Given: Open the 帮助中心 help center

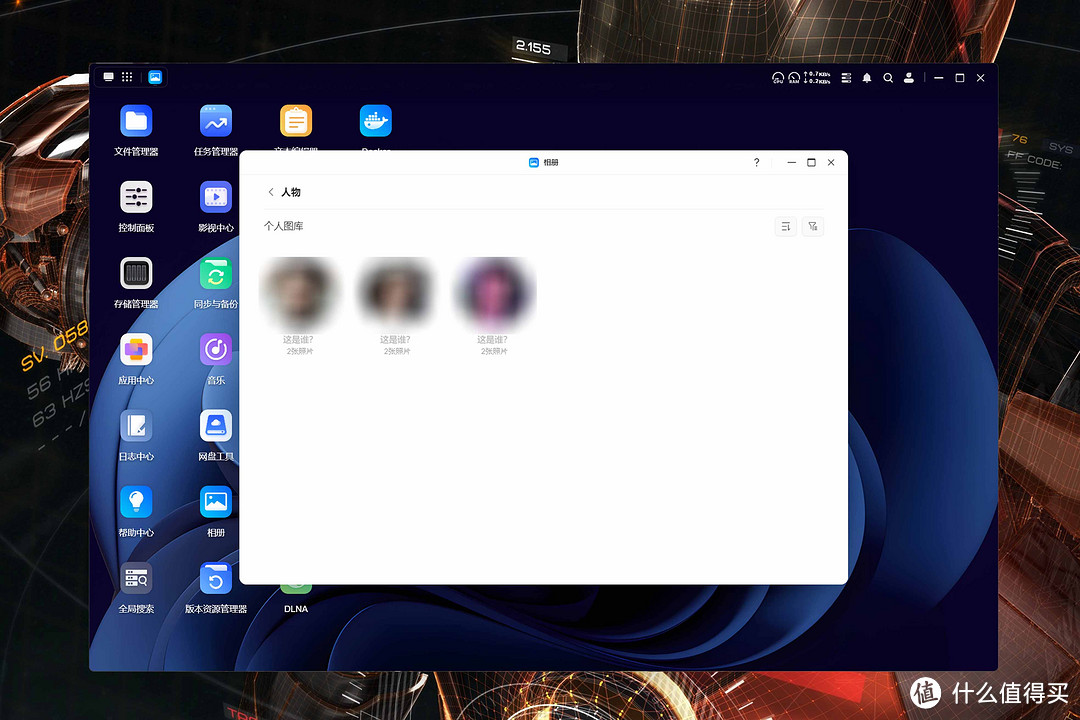Looking at the screenshot, I should point(136,502).
